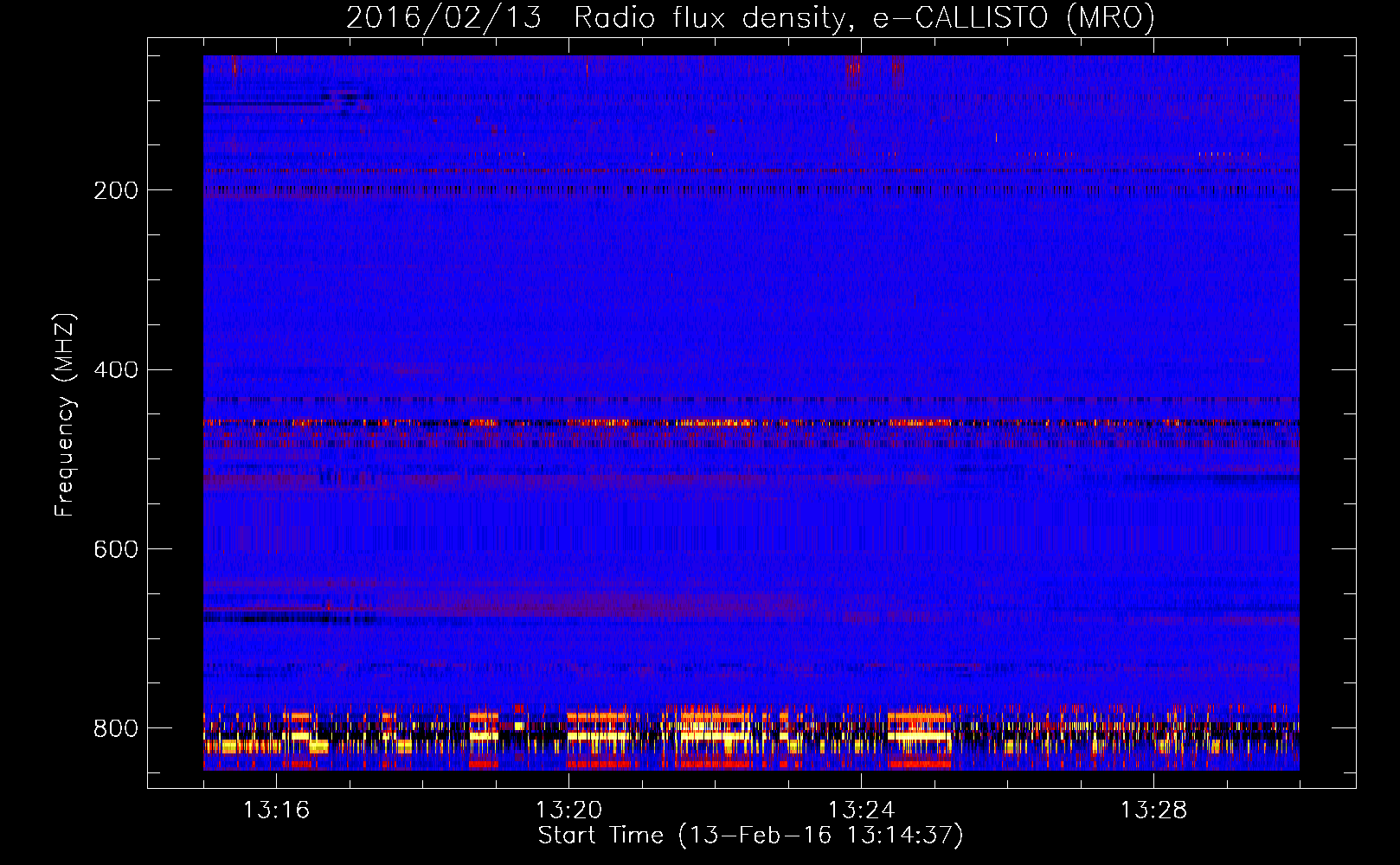Click the plot title '2016/02/13 Radio flux density'
The height and width of the screenshot is (865, 1400).
(x=750, y=17)
